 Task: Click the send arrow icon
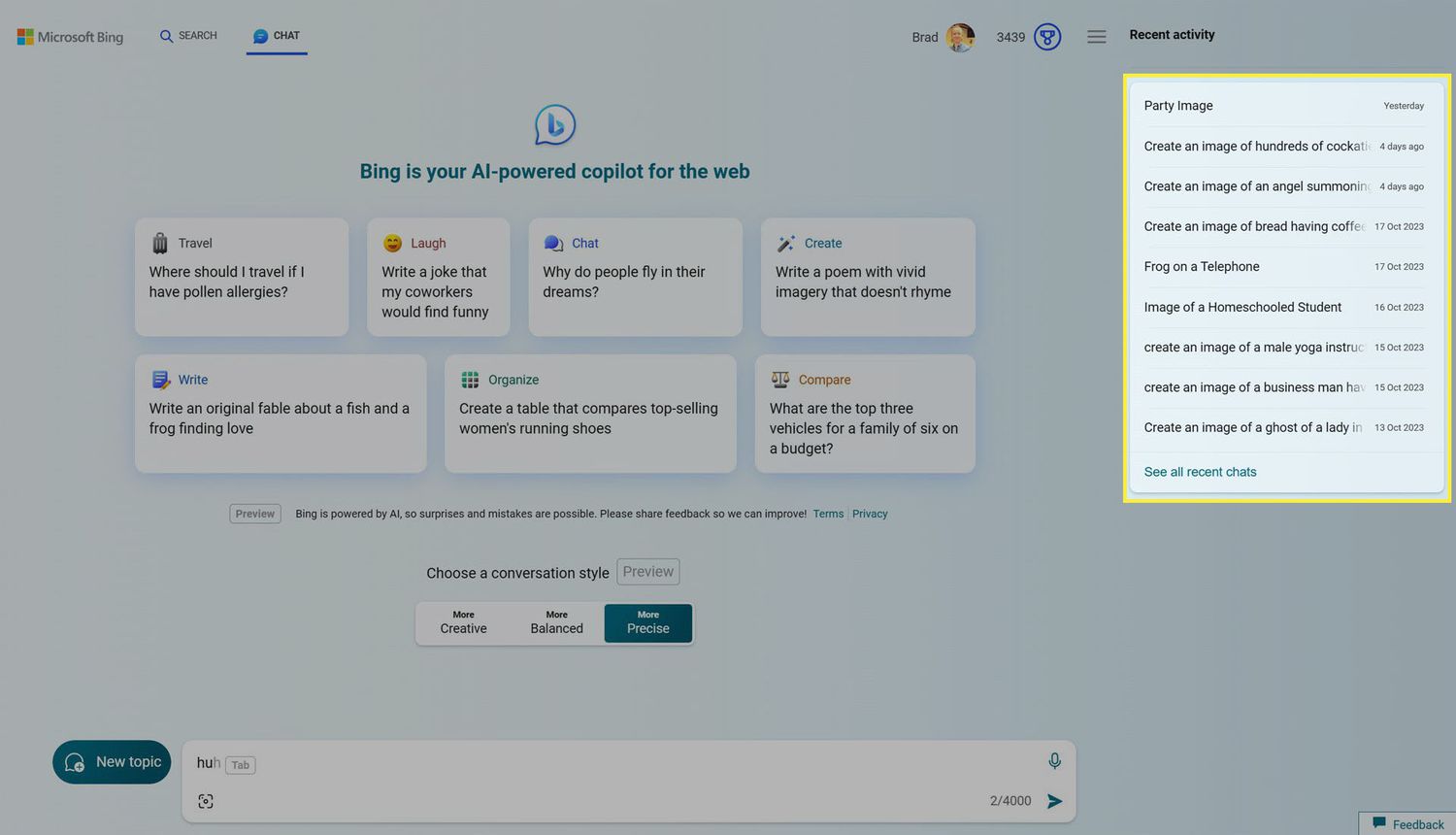click(1054, 801)
